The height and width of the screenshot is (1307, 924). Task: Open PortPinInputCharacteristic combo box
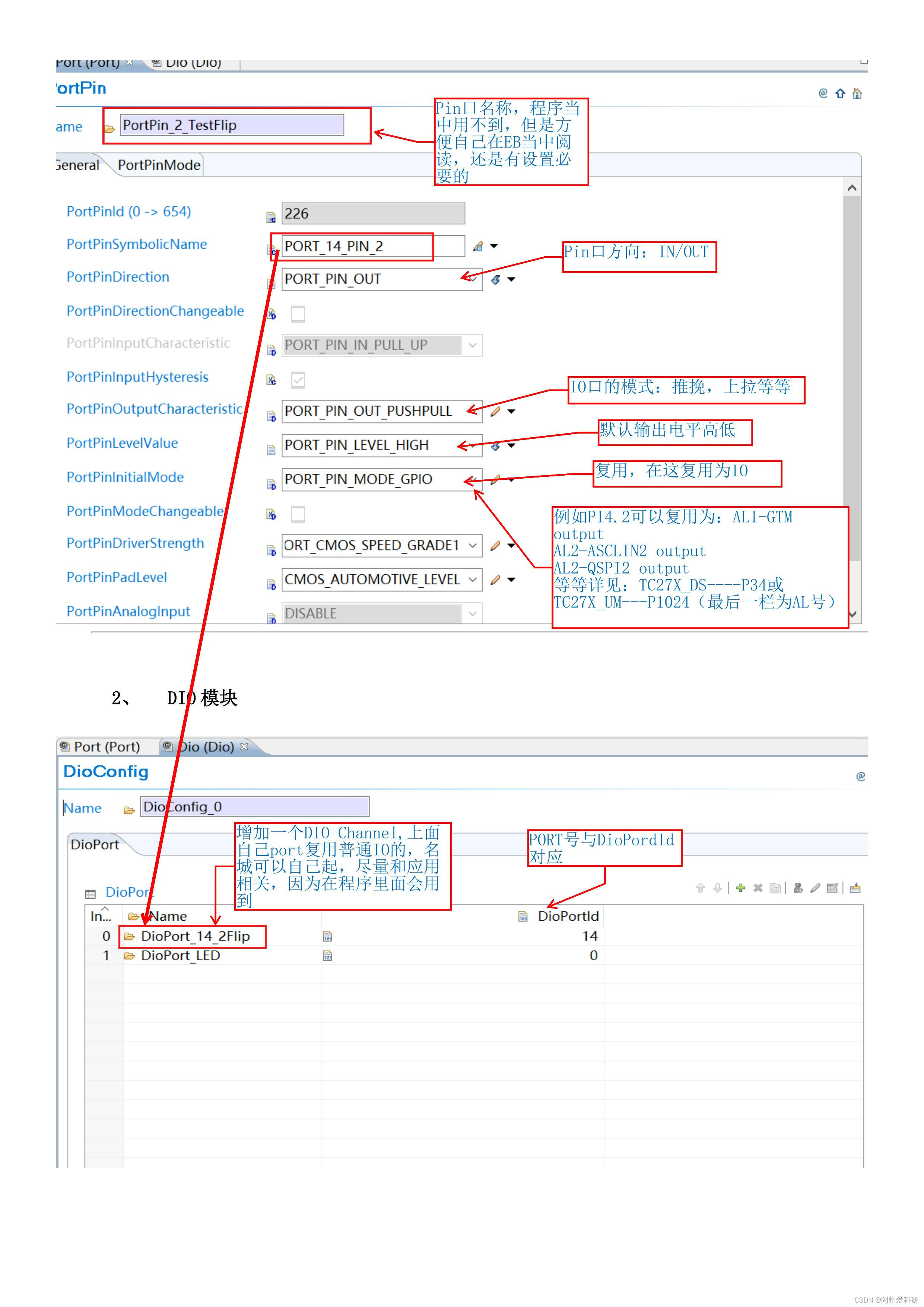coord(382,346)
